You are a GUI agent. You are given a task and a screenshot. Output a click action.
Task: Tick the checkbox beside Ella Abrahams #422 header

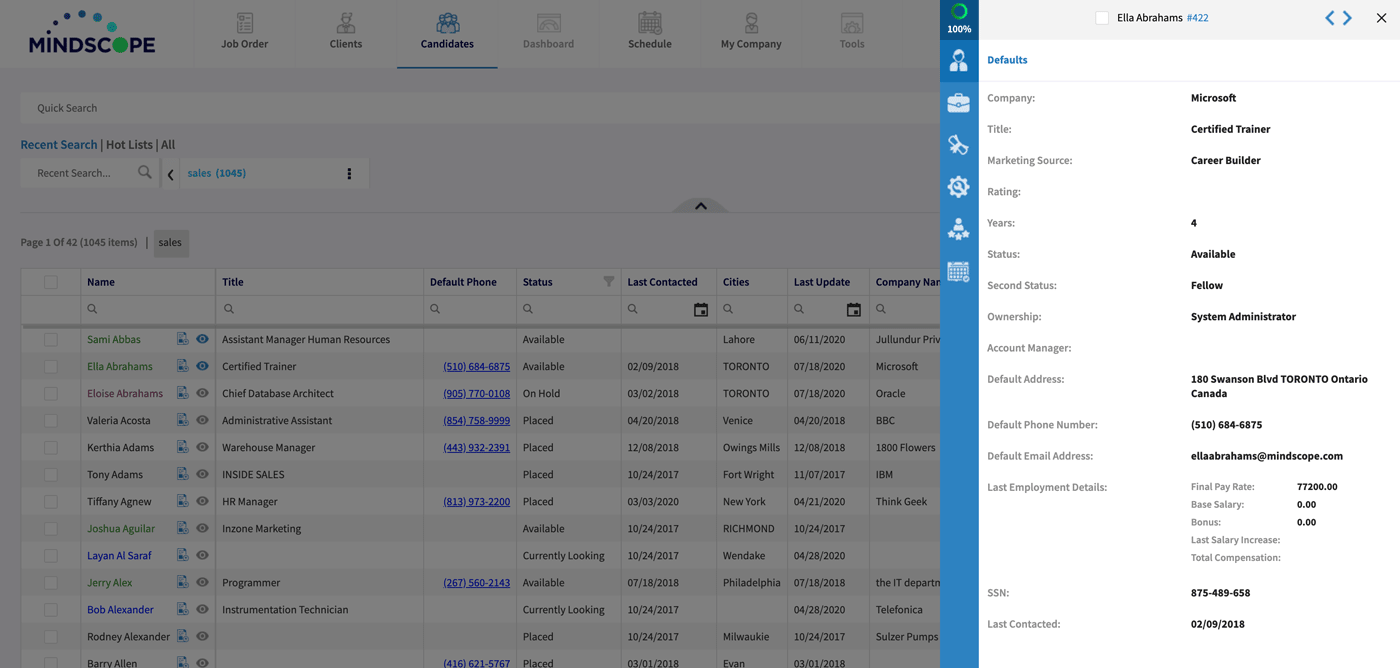[1103, 17]
